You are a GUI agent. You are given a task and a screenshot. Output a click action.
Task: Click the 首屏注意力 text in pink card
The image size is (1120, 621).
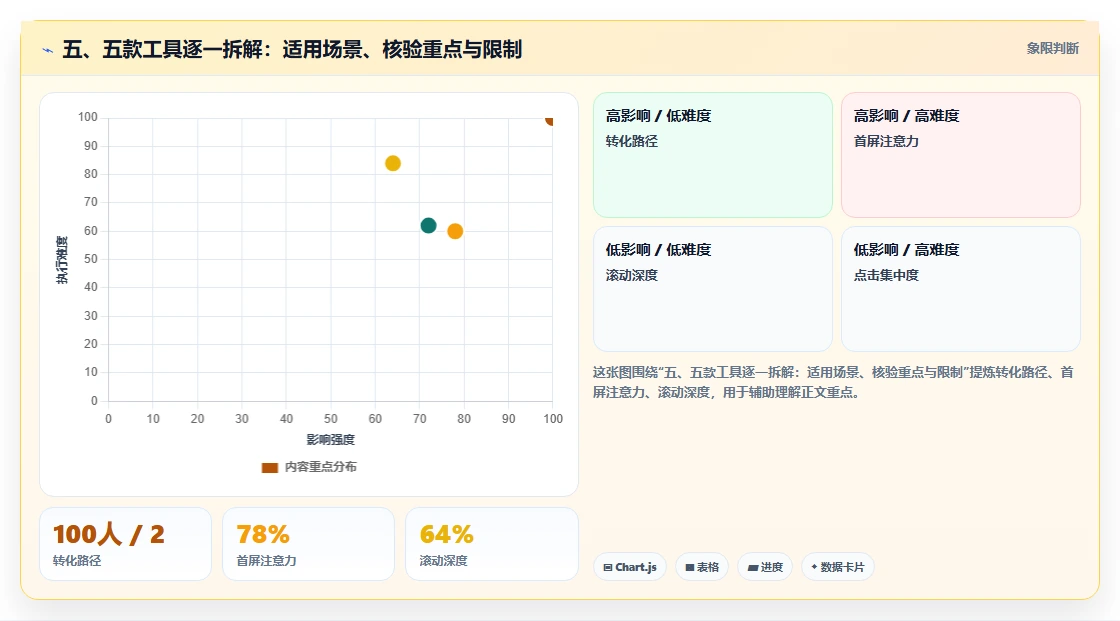(886, 141)
